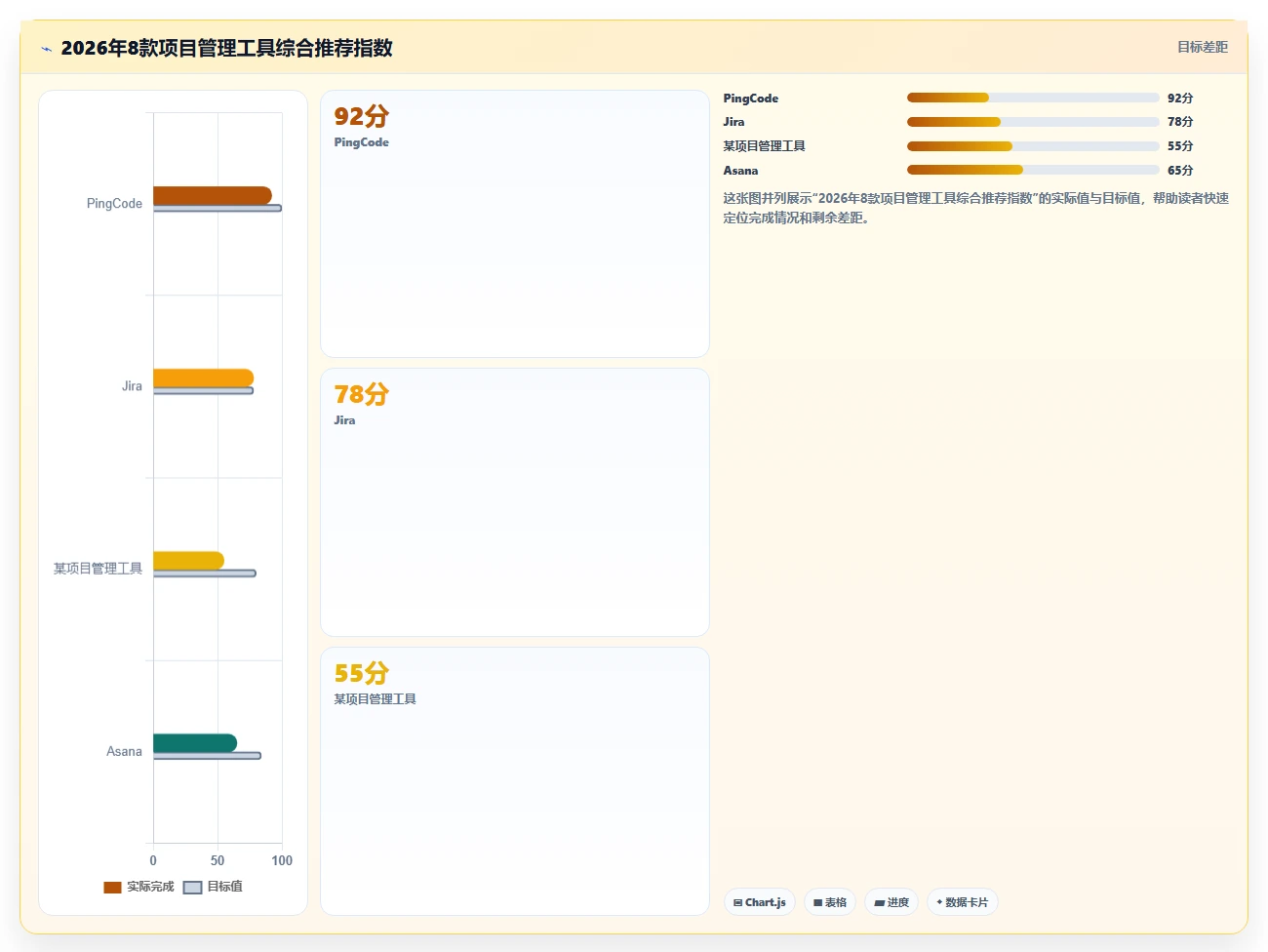Click the dashboard title text

(226, 48)
